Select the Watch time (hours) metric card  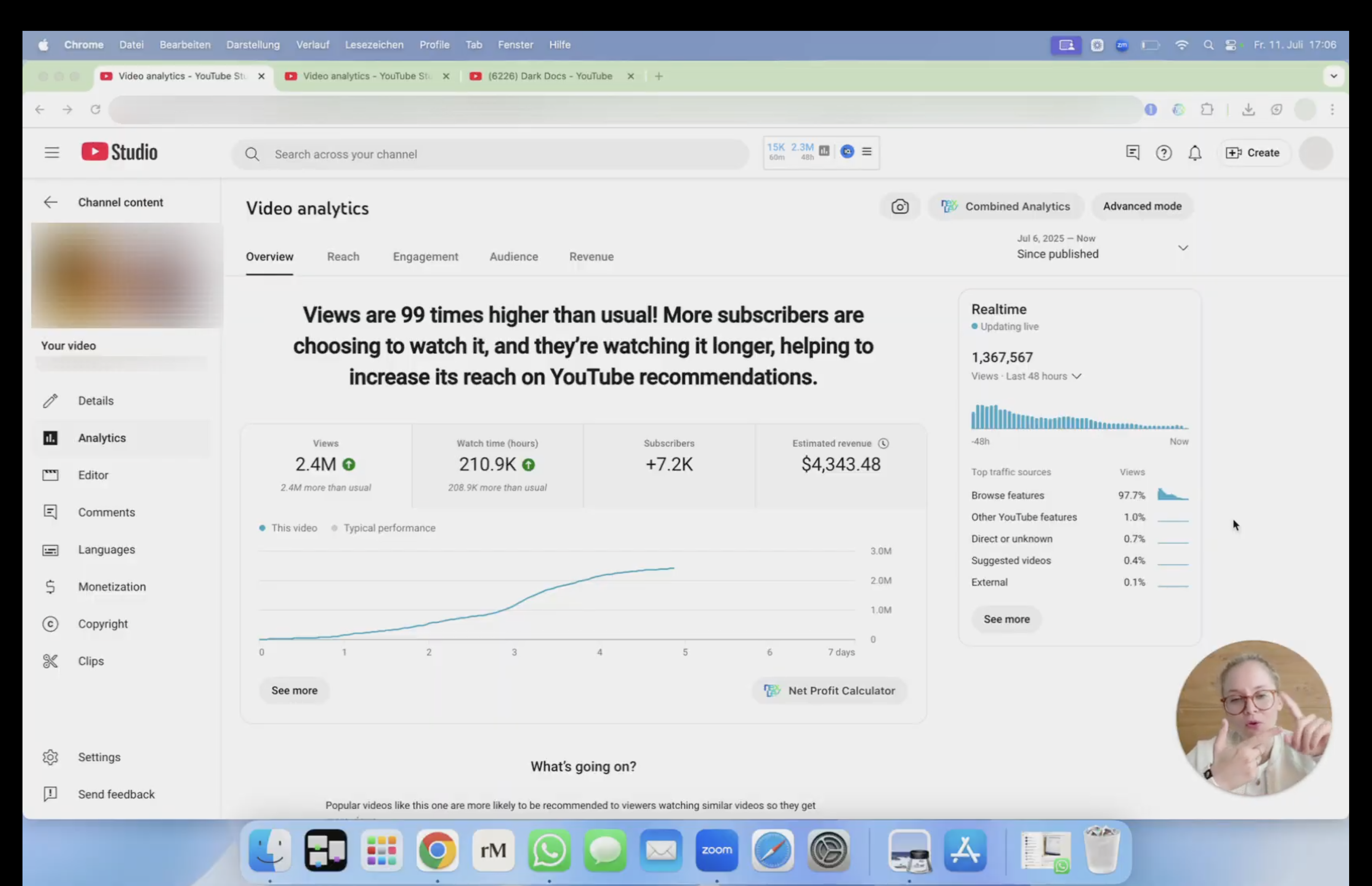coord(497,465)
